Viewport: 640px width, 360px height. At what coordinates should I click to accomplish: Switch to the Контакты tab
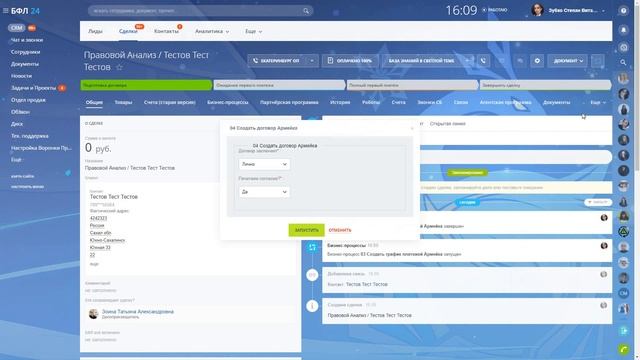click(166, 31)
